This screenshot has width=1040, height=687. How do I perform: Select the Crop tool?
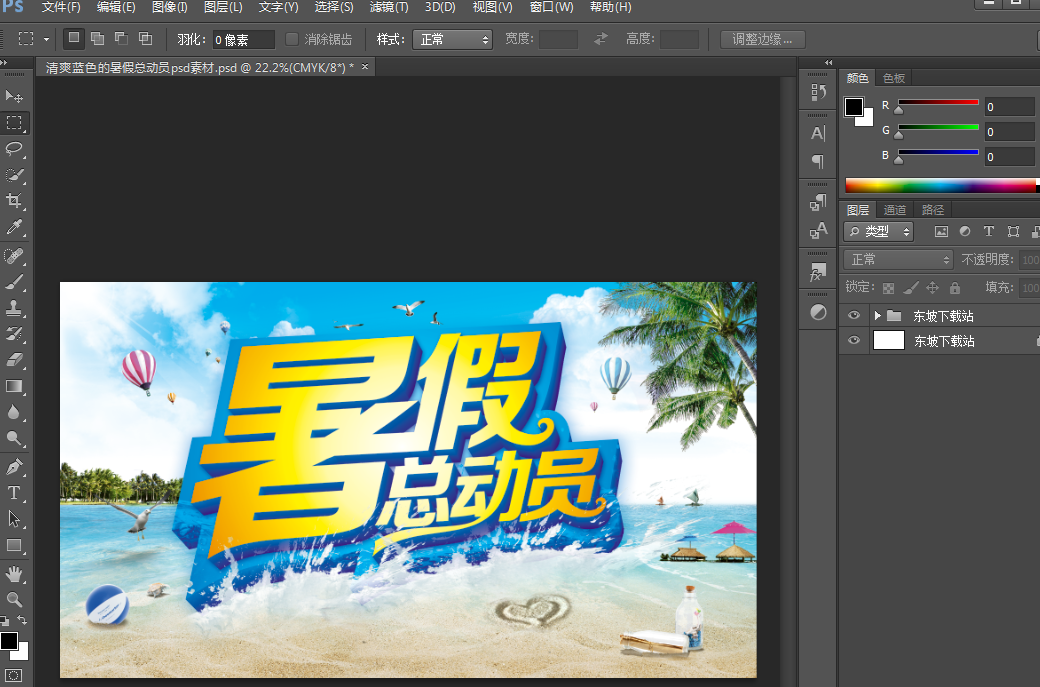(x=14, y=201)
